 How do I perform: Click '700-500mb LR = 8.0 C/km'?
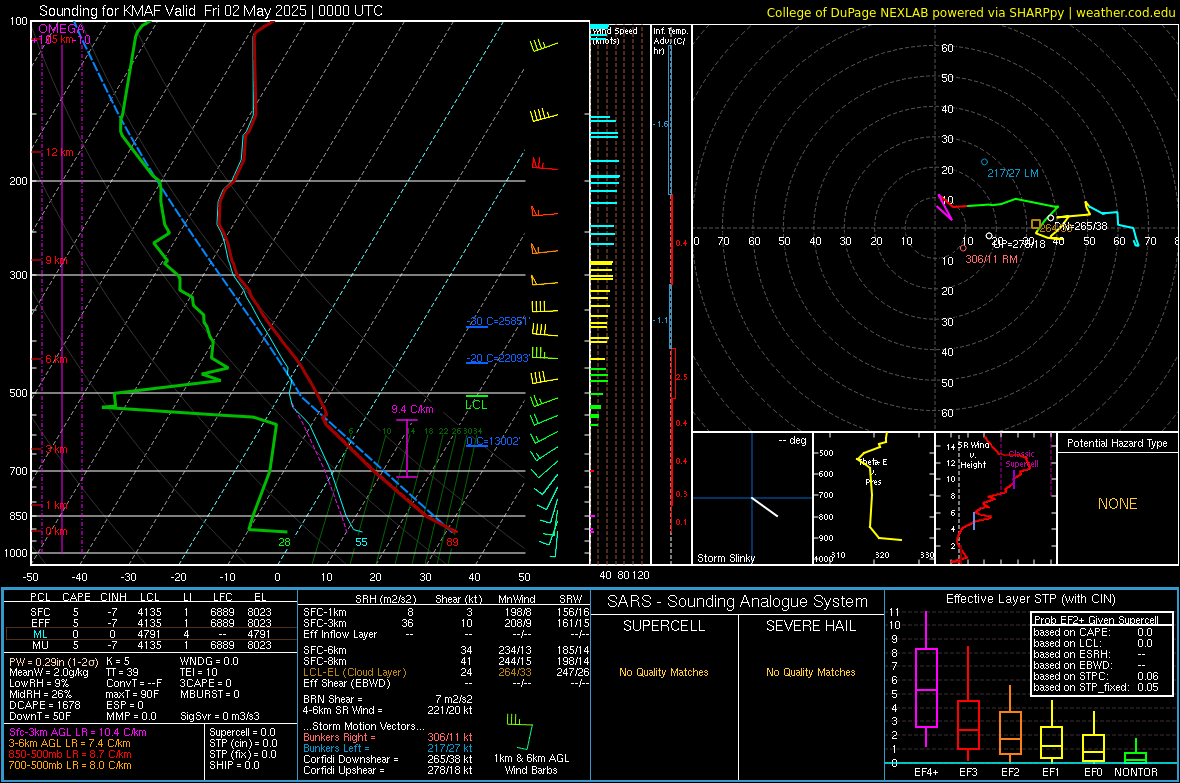point(70,765)
